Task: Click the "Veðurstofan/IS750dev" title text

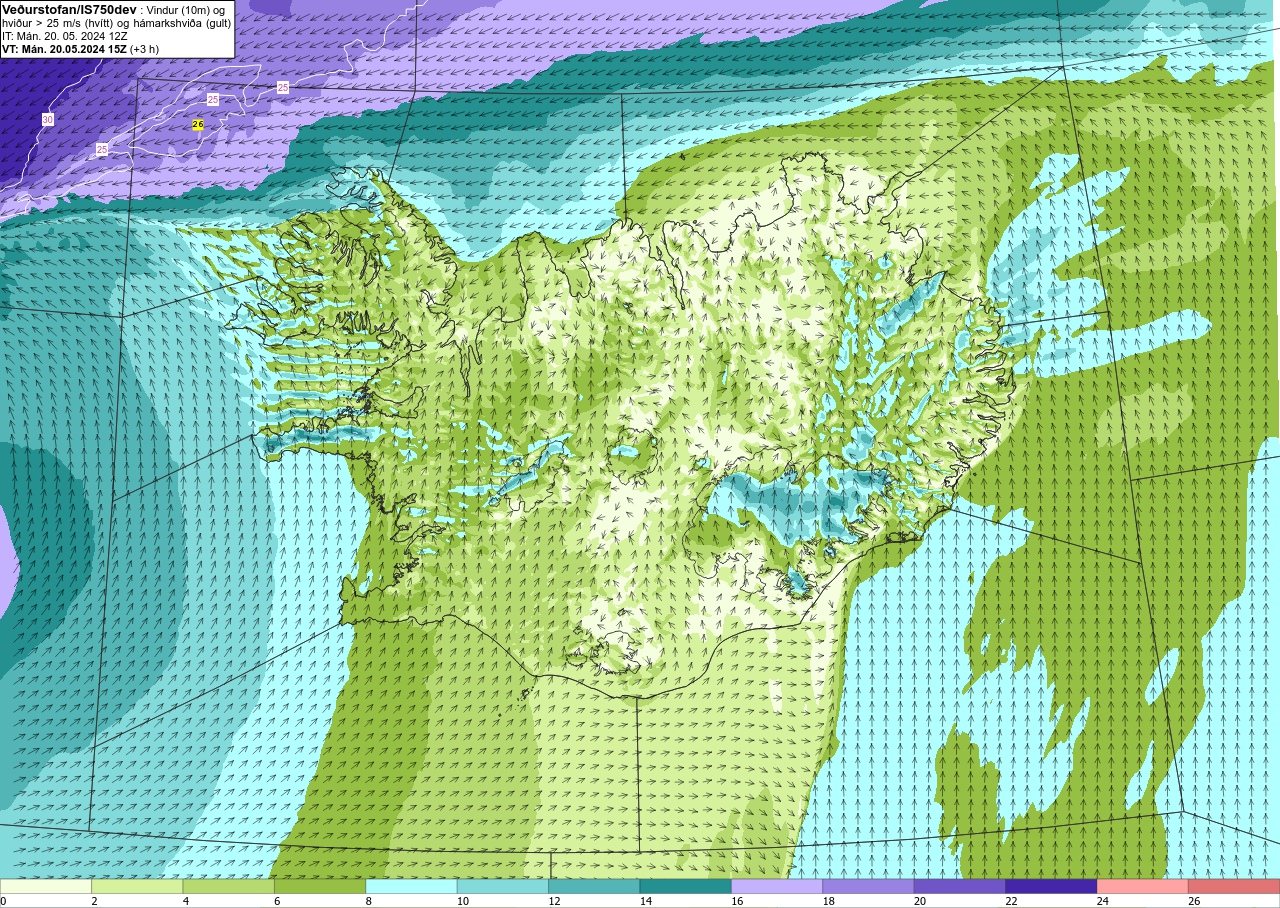Action: click(69, 9)
